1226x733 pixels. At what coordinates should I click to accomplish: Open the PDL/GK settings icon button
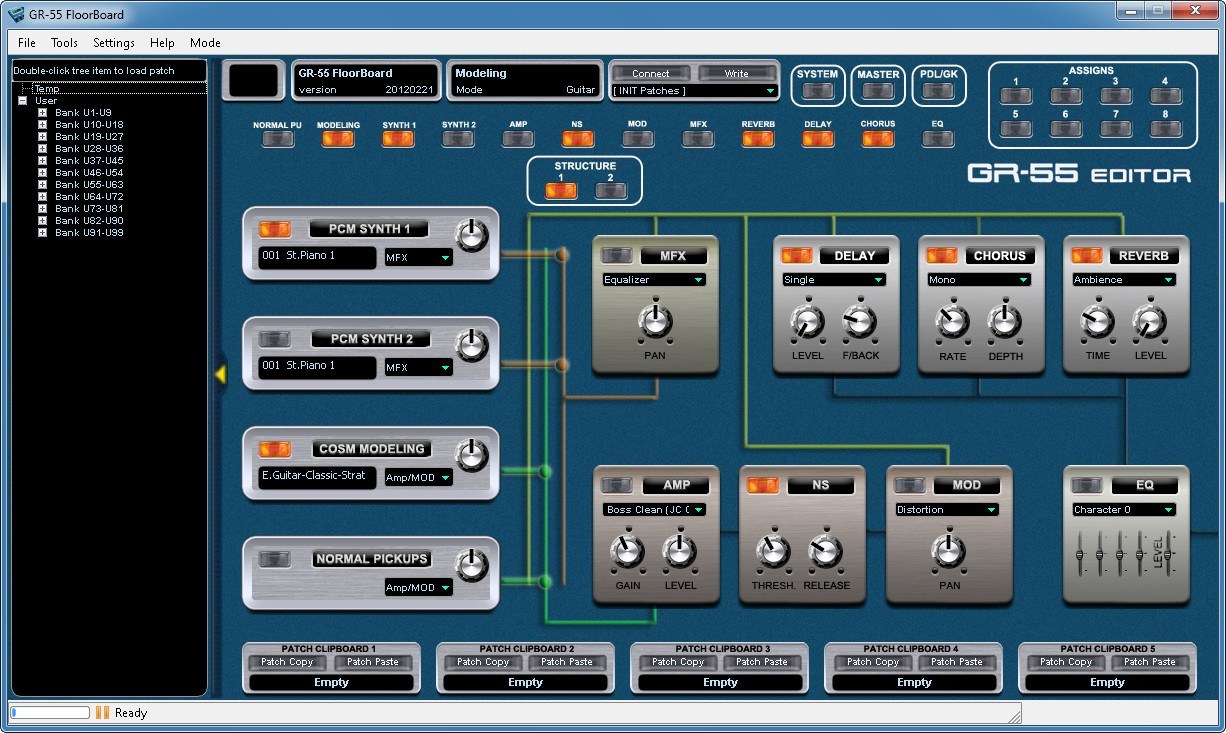click(x=938, y=91)
